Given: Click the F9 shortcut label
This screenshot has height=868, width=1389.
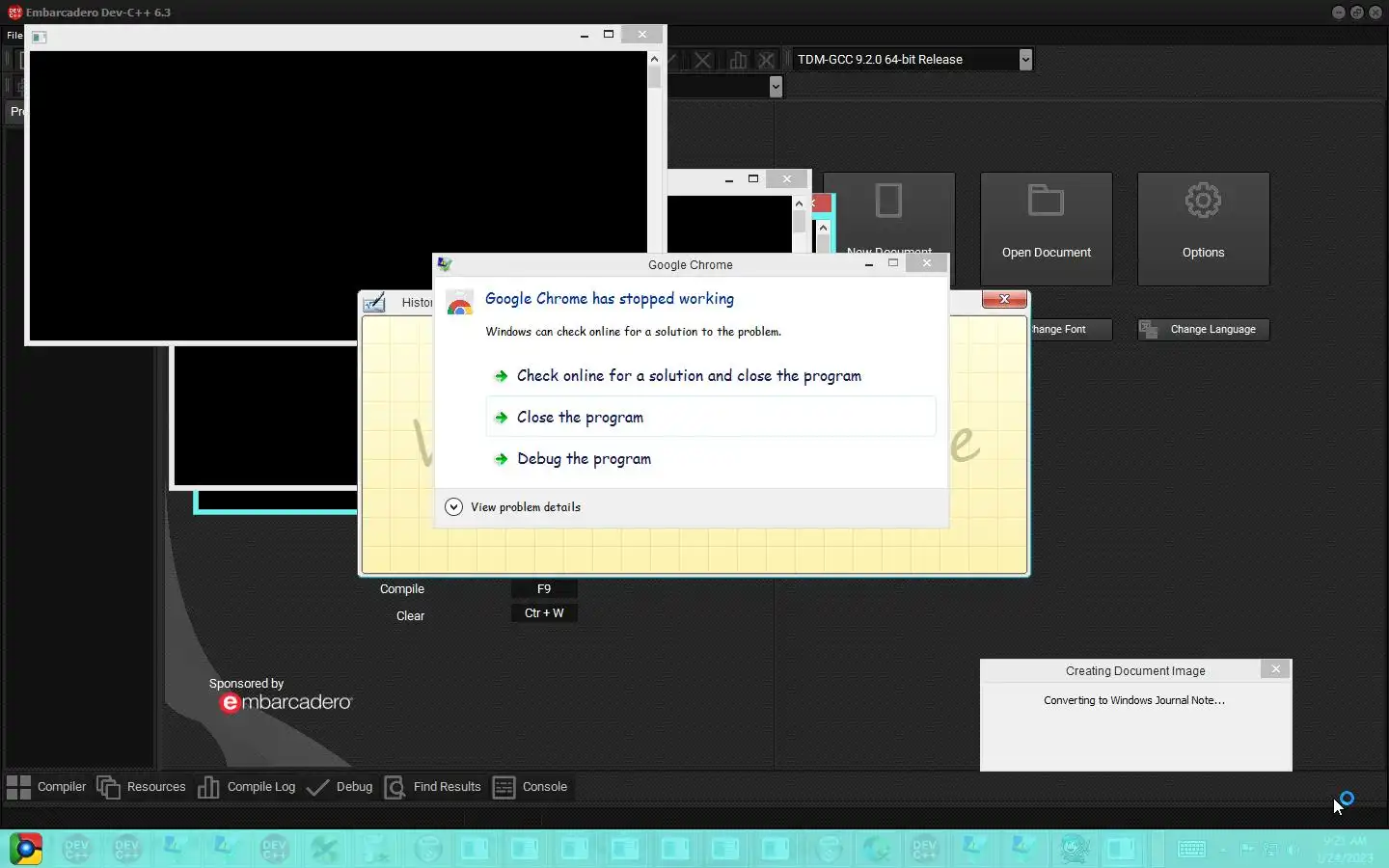Looking at the screenshot, I should click(x=544, y=589).
